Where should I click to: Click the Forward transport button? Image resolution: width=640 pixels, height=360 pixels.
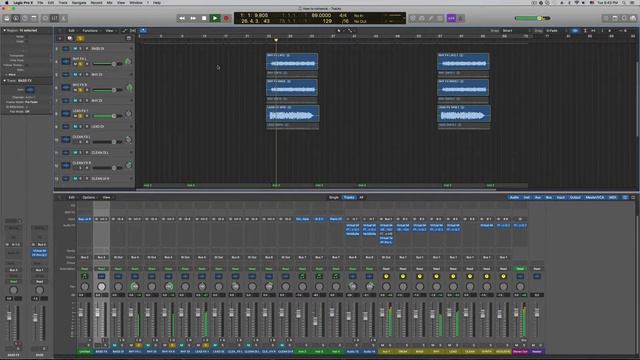pyautogui.click(x=193, y=18)
